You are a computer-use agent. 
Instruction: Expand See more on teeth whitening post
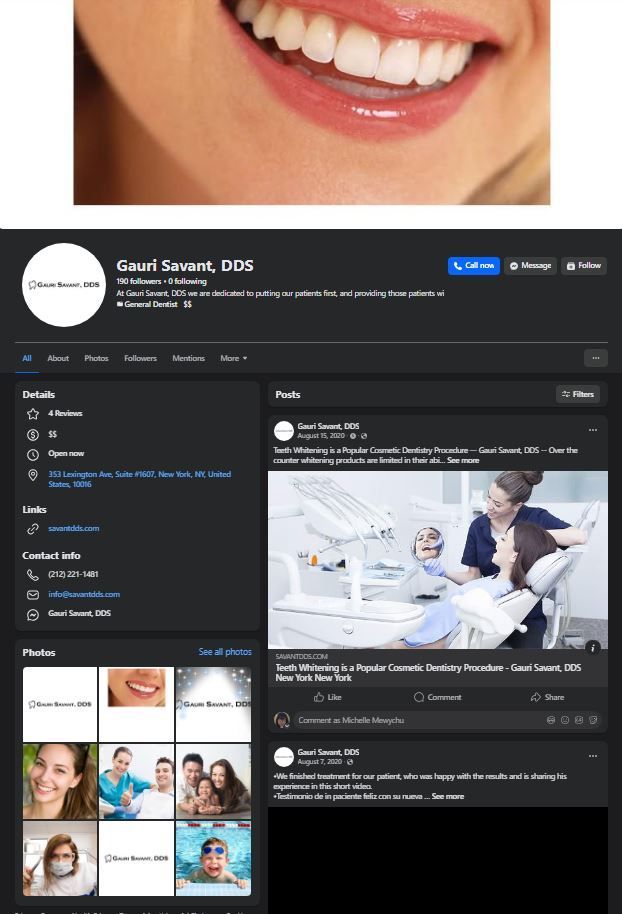pyautogui.click(x=463, y=460)
